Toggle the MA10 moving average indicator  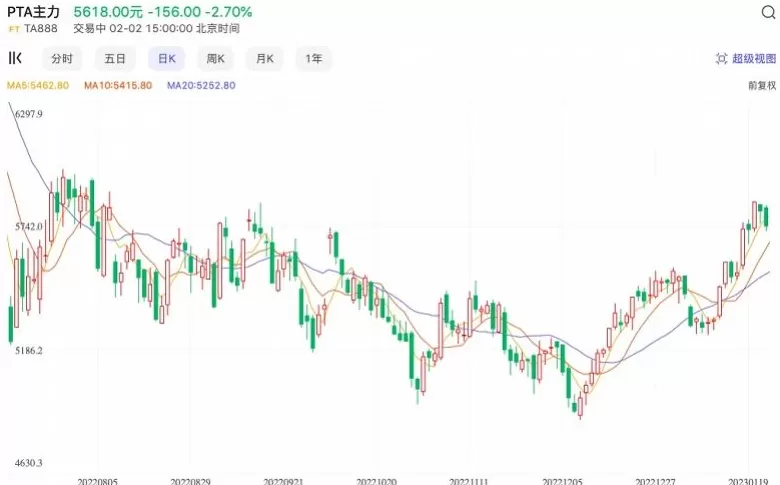(x=117, y=86)
